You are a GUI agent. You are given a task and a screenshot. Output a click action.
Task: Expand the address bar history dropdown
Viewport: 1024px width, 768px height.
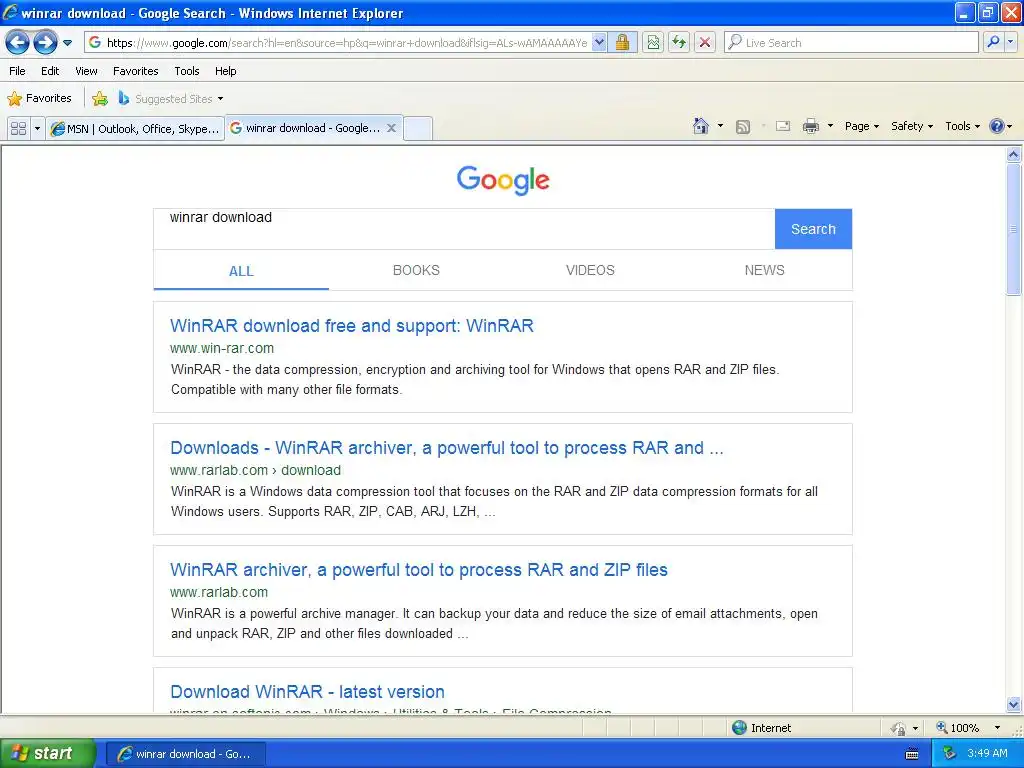tap(600, 42)
